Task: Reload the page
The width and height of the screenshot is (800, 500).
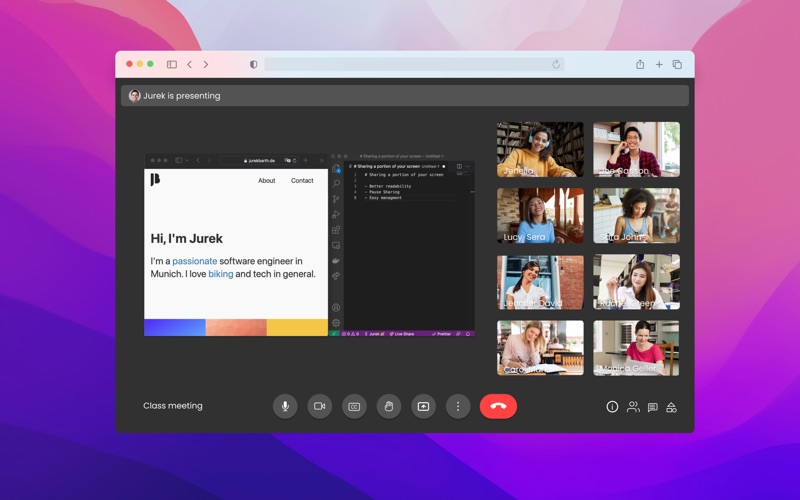Action: (556, 64)
